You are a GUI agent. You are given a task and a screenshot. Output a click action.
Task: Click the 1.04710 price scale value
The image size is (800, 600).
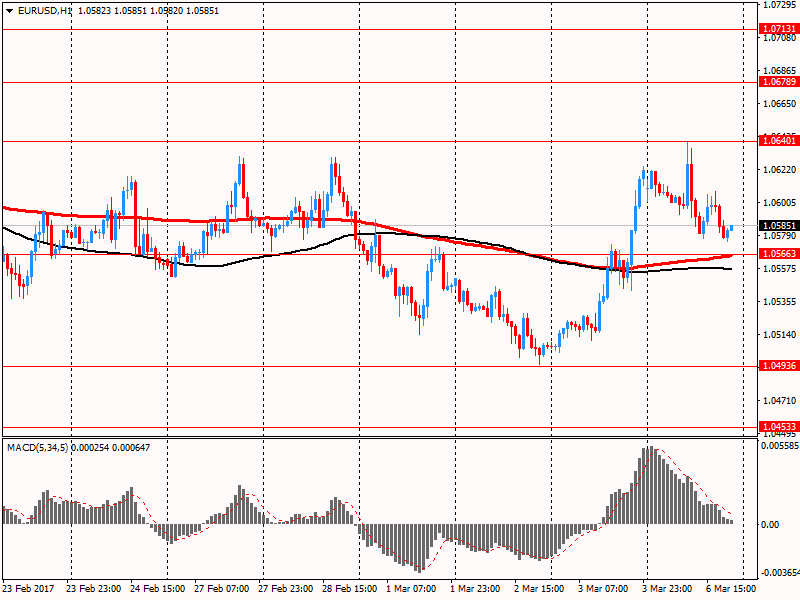779,401
